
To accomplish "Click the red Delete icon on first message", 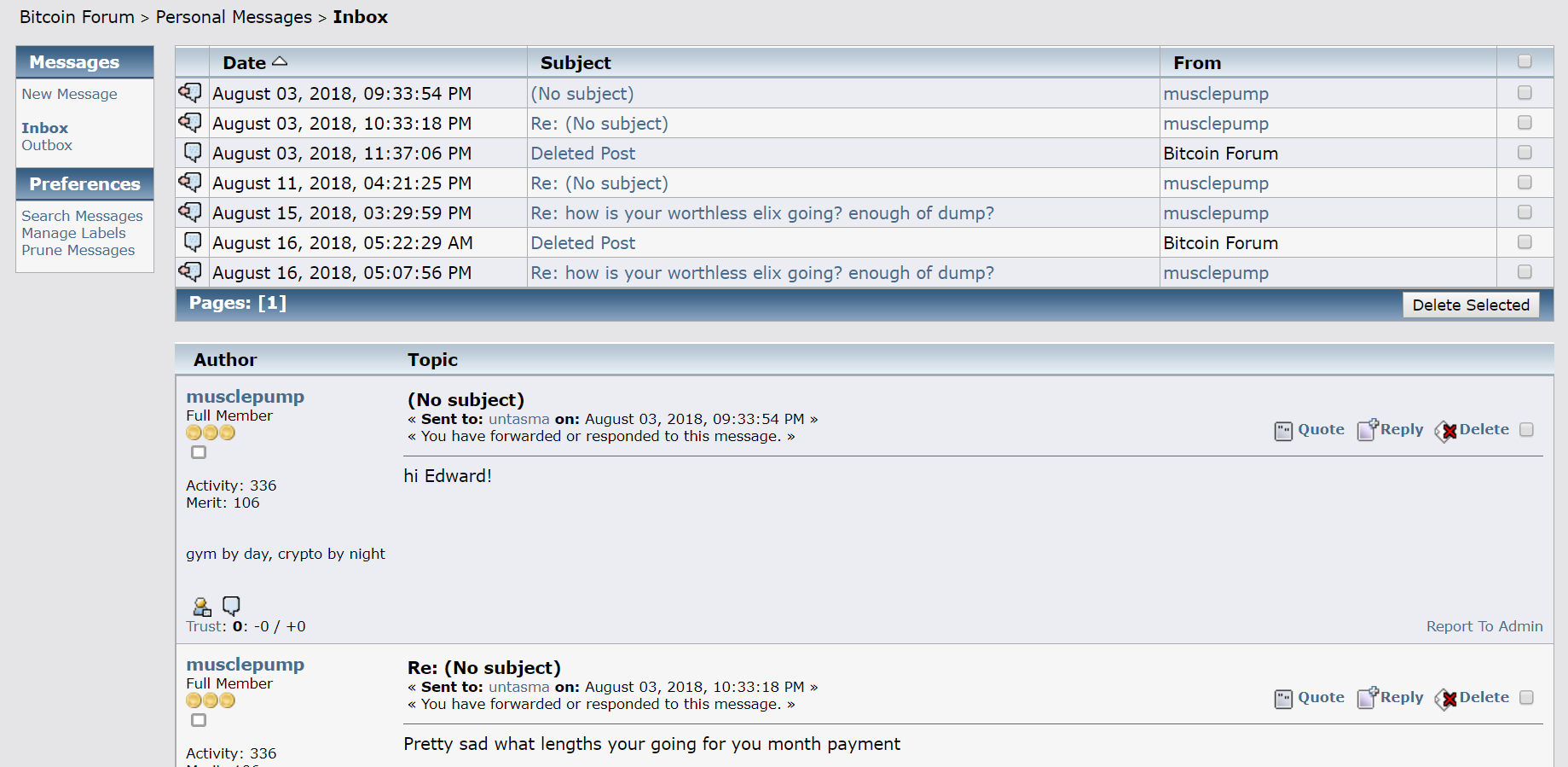I will (1446, 431).
